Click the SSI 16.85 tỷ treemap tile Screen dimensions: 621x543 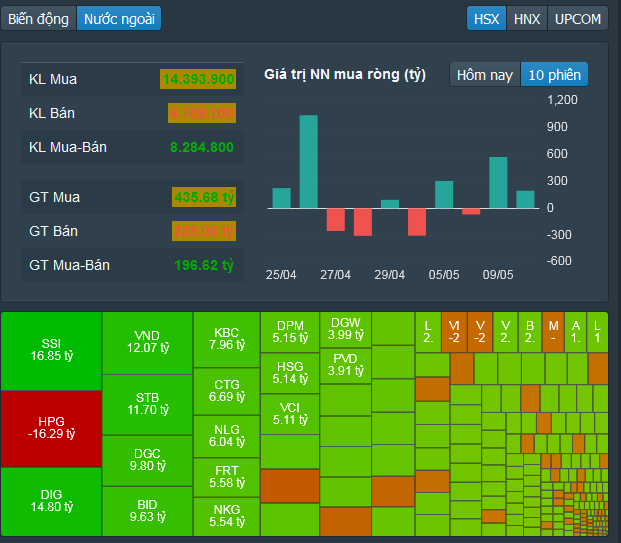coord(51,351)
